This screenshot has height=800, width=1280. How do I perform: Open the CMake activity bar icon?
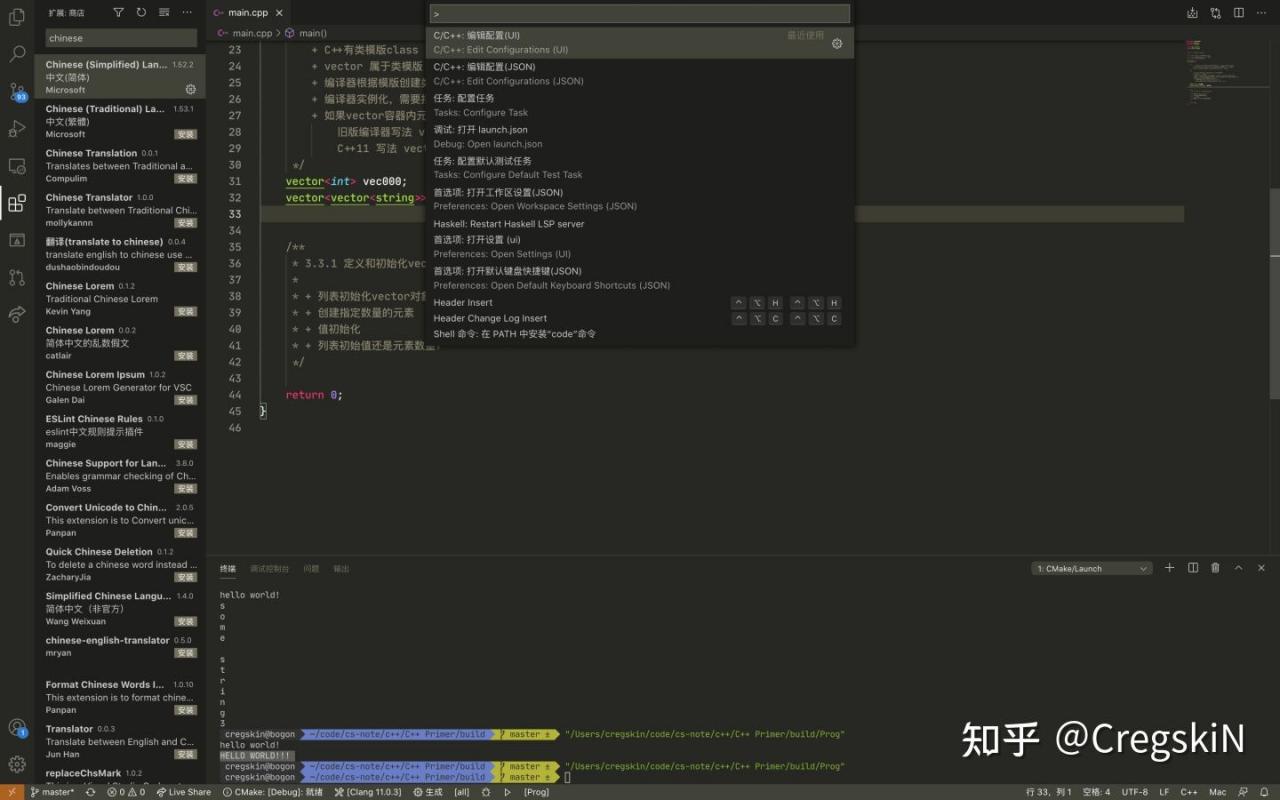pyautogui.click(x=17, y=240)
